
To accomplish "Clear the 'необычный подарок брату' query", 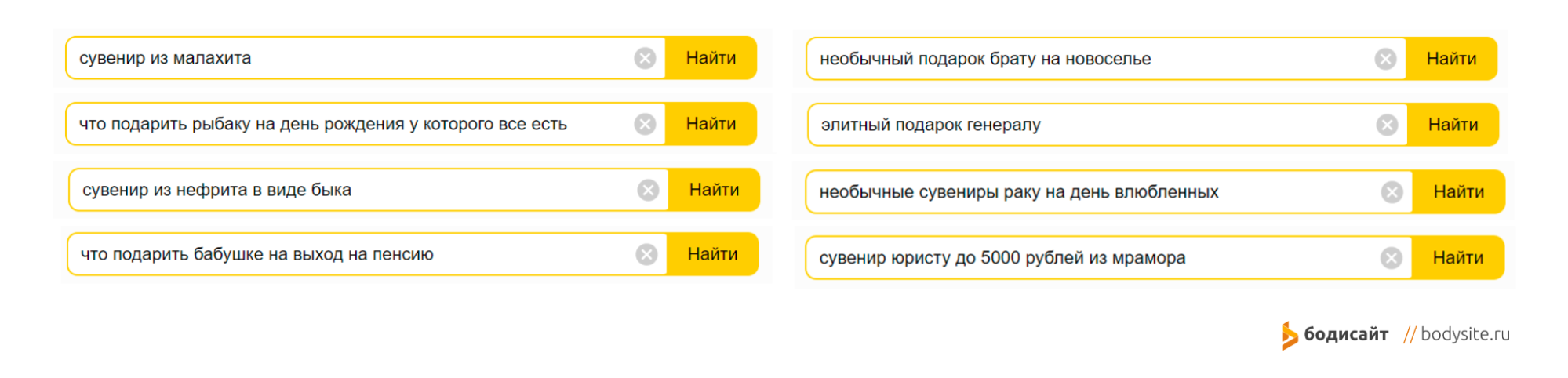I will (x=1385, y=59).
